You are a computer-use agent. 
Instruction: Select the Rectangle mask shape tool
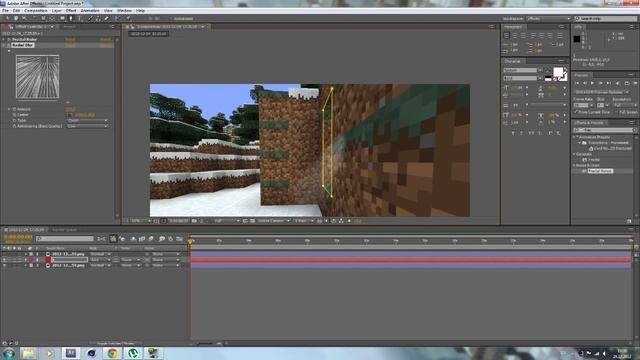pos(62,18)
